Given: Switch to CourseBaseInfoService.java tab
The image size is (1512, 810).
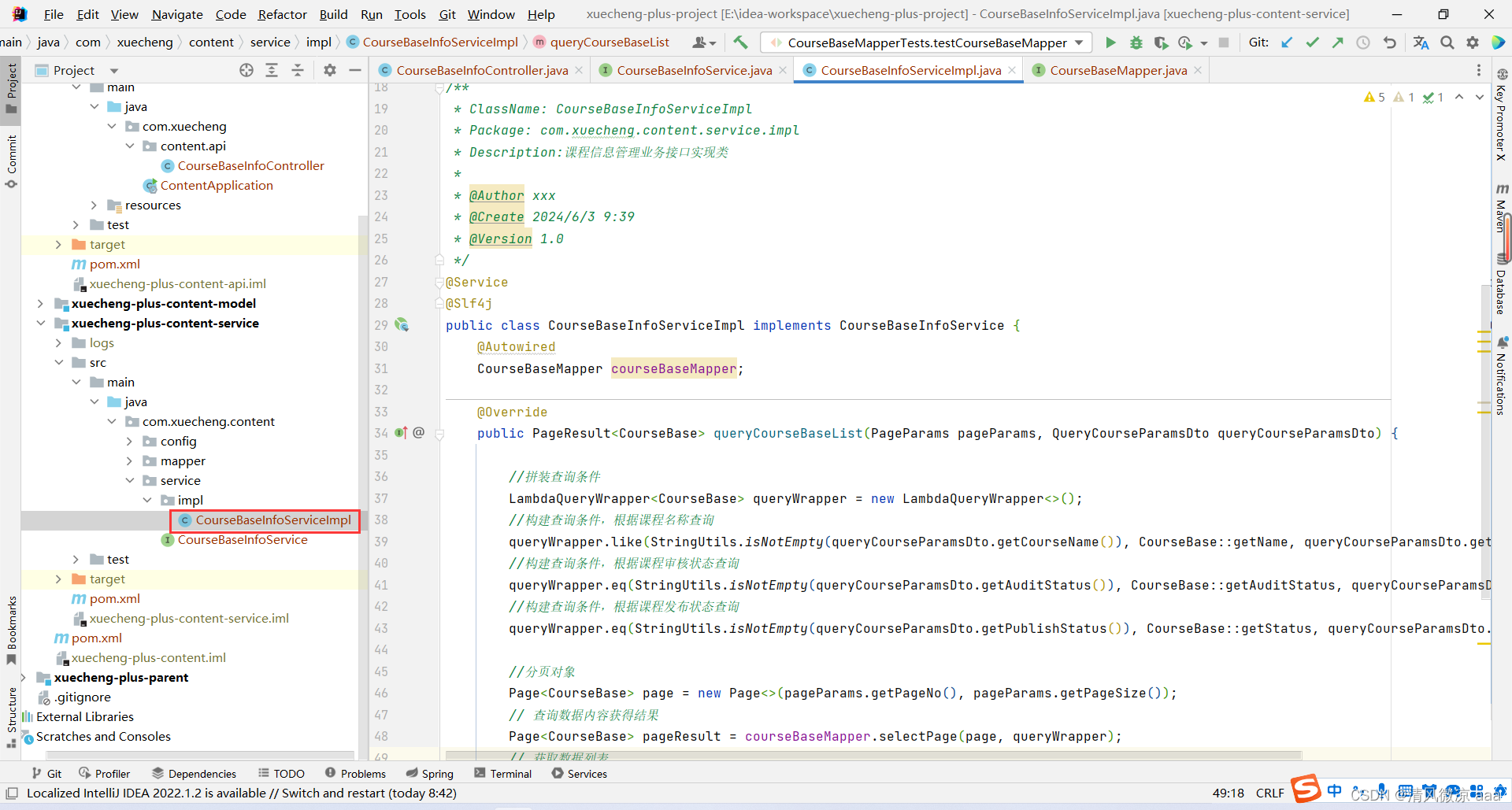Looking at the screenshot, I should coord(694,70).
